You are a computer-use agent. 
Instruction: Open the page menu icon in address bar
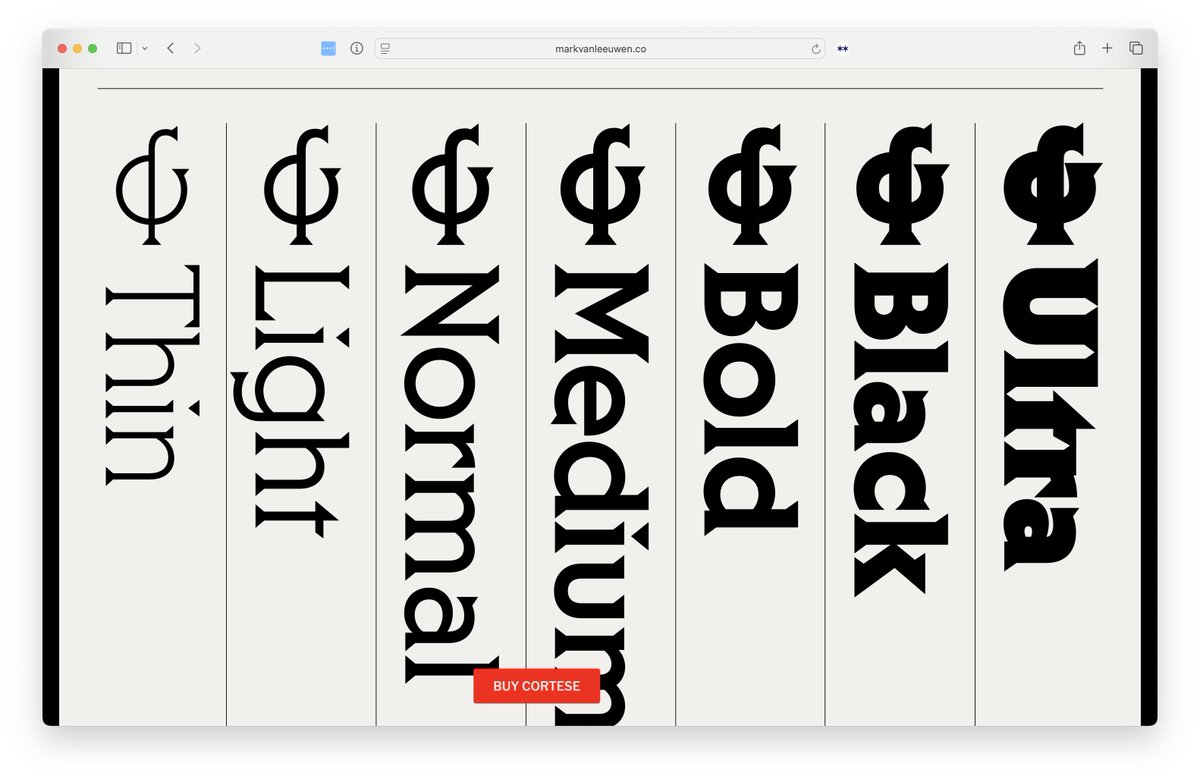tap(385, 48)
